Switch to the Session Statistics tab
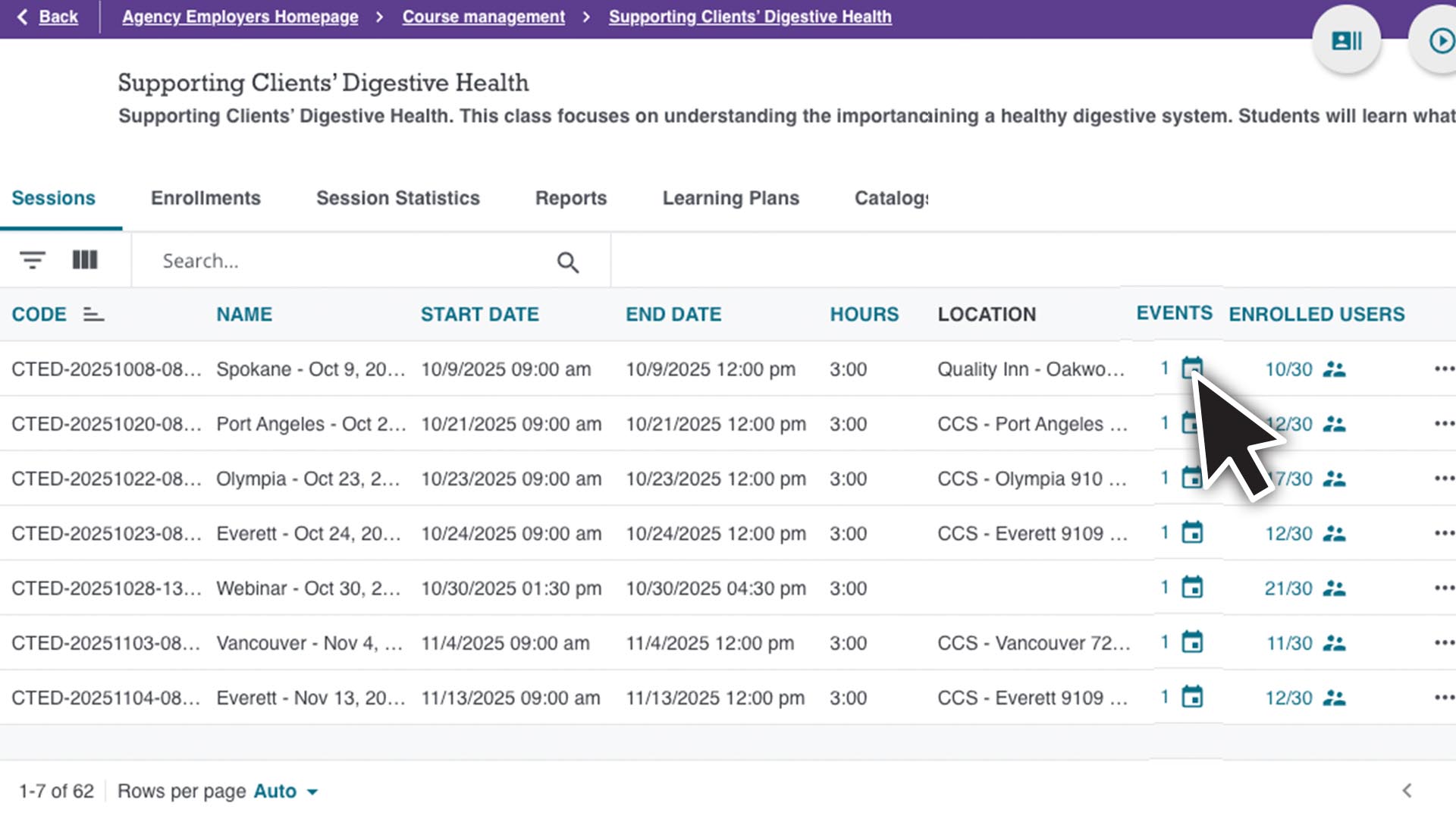The height and width of the screenshot is (819, 1456). (x=397, y=198)
